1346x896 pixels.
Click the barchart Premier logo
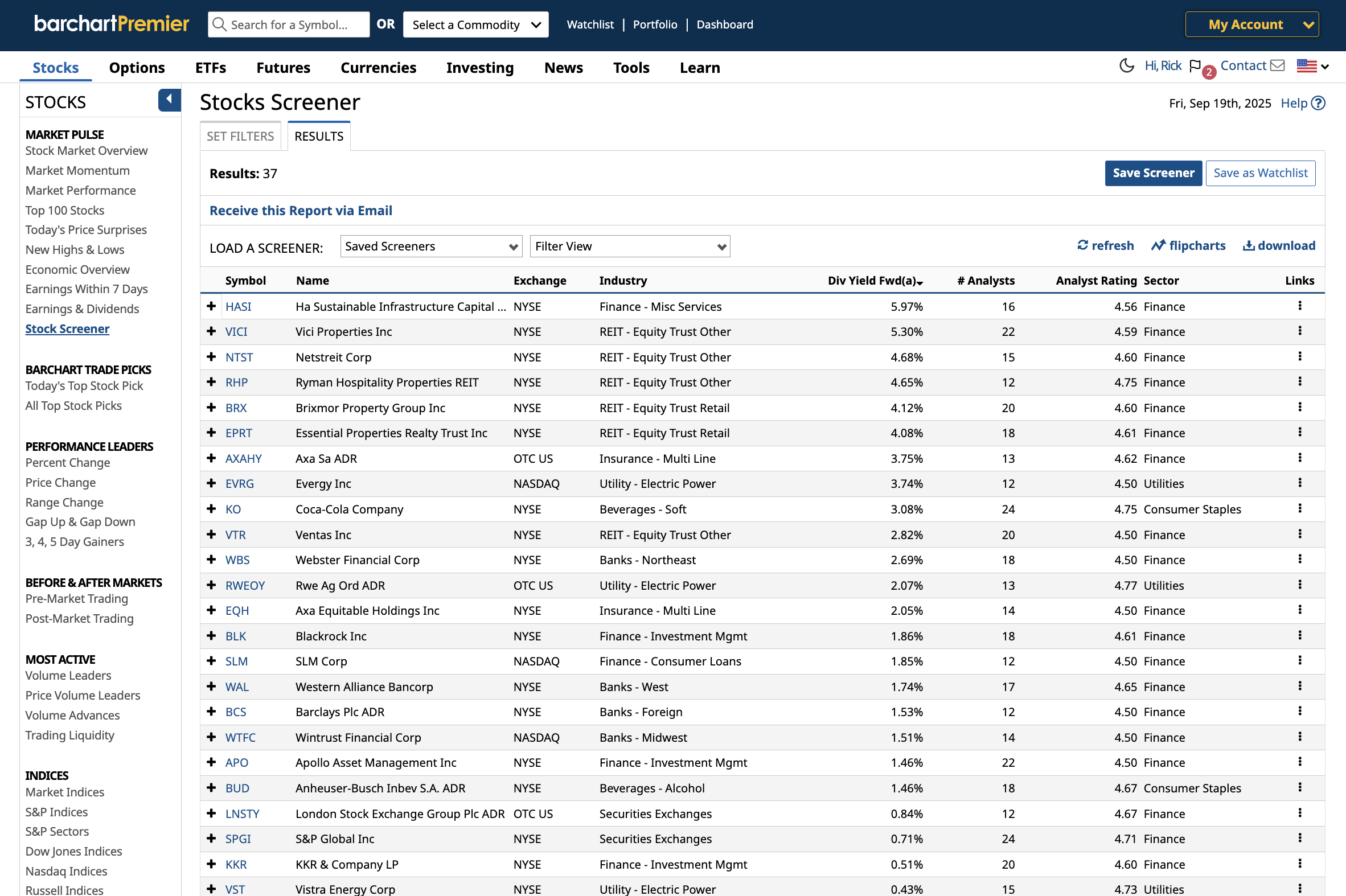point(112,23)
